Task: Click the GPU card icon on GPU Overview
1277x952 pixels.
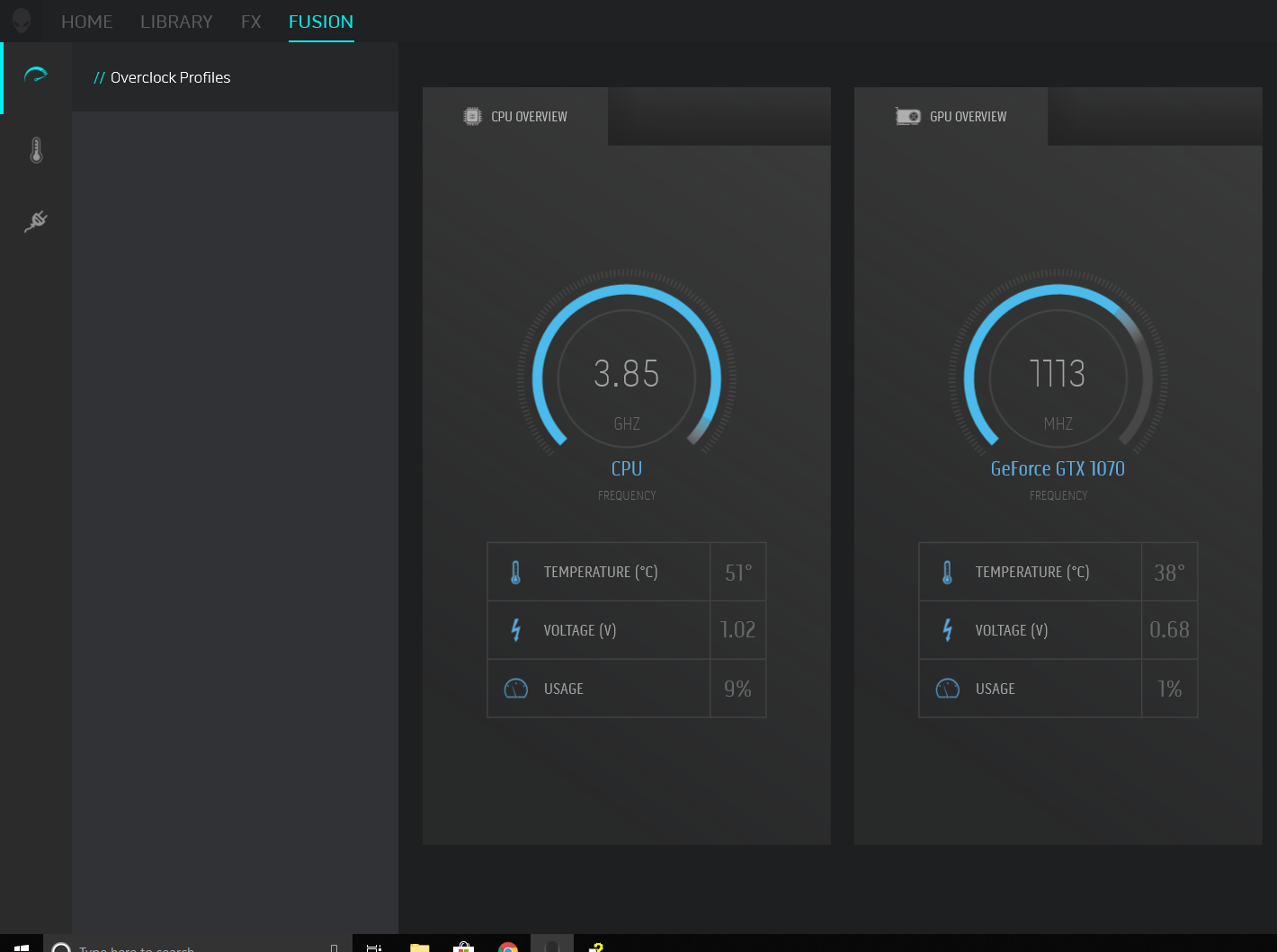Action: click(907, 116)
